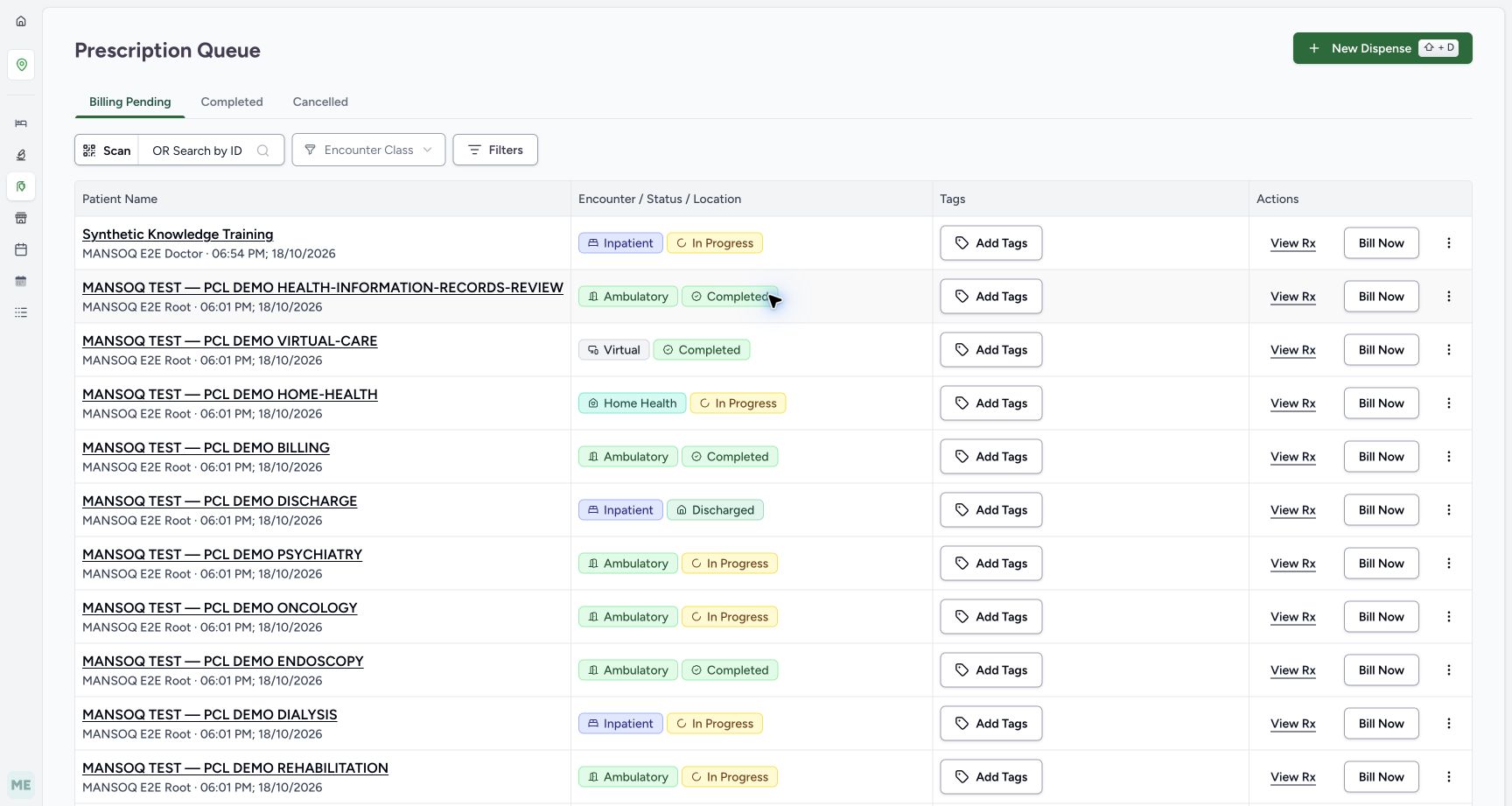The image size is (1512, 806).
Task: Open the store sidebar icon
Action: [21, 218]
